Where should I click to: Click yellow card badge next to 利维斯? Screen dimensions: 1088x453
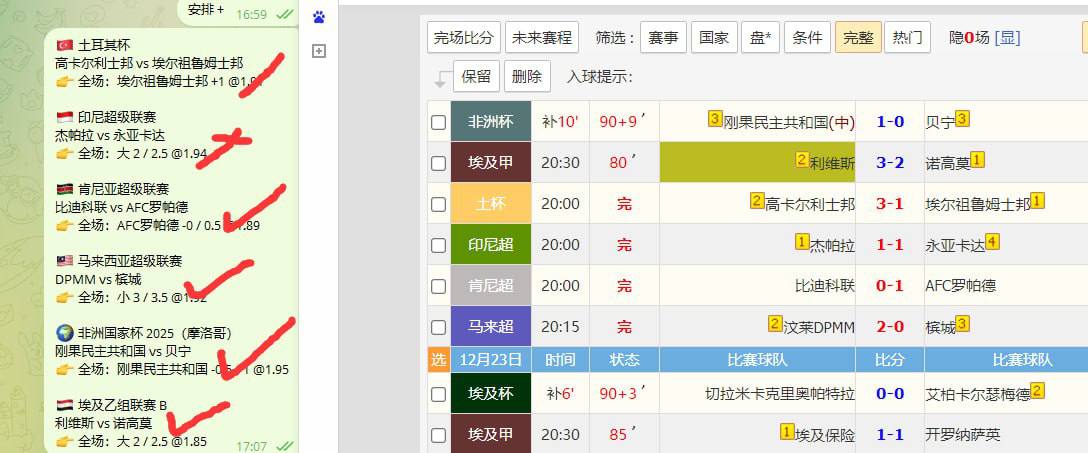(801, 160)
